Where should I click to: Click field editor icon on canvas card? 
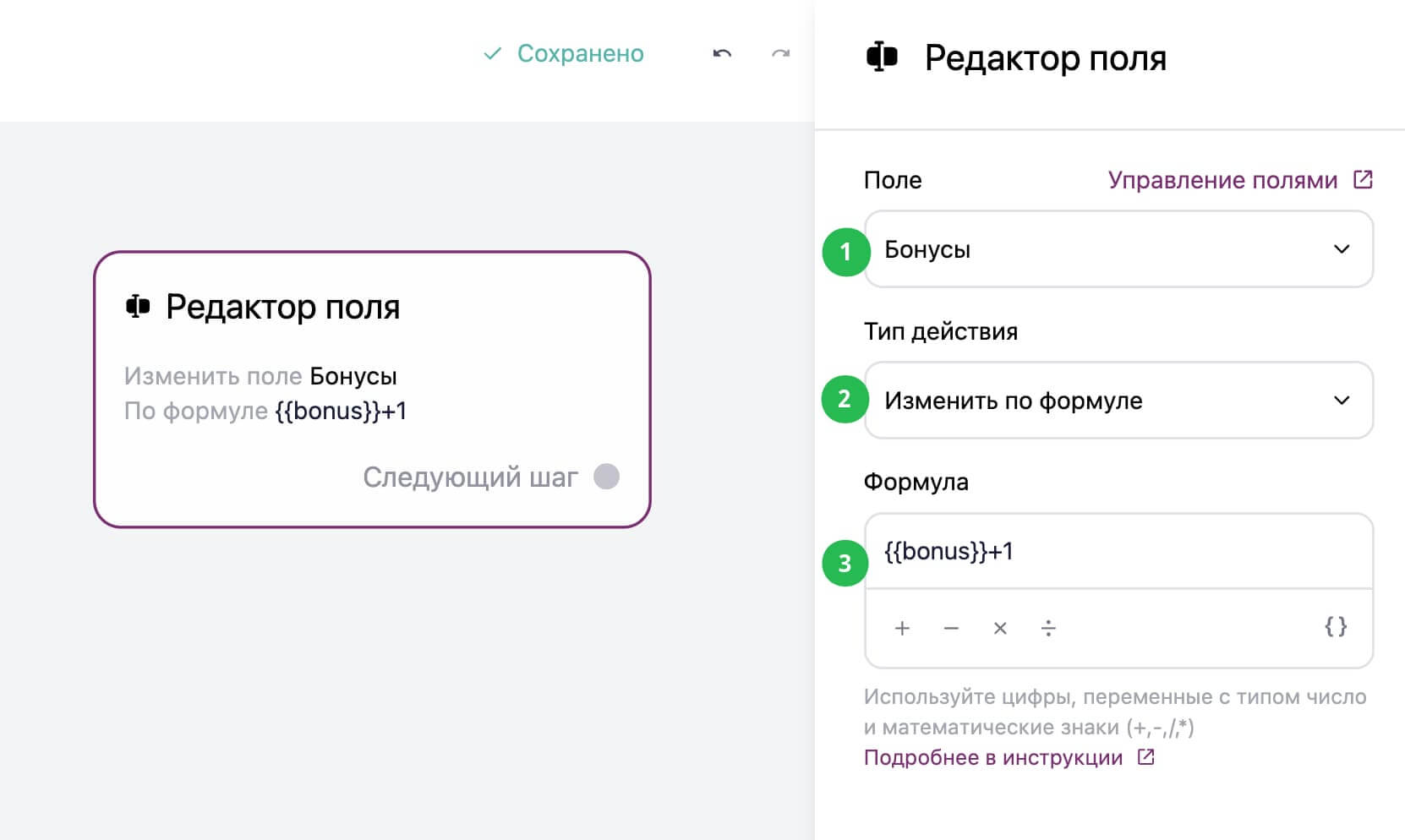click(x=138, y=306)
